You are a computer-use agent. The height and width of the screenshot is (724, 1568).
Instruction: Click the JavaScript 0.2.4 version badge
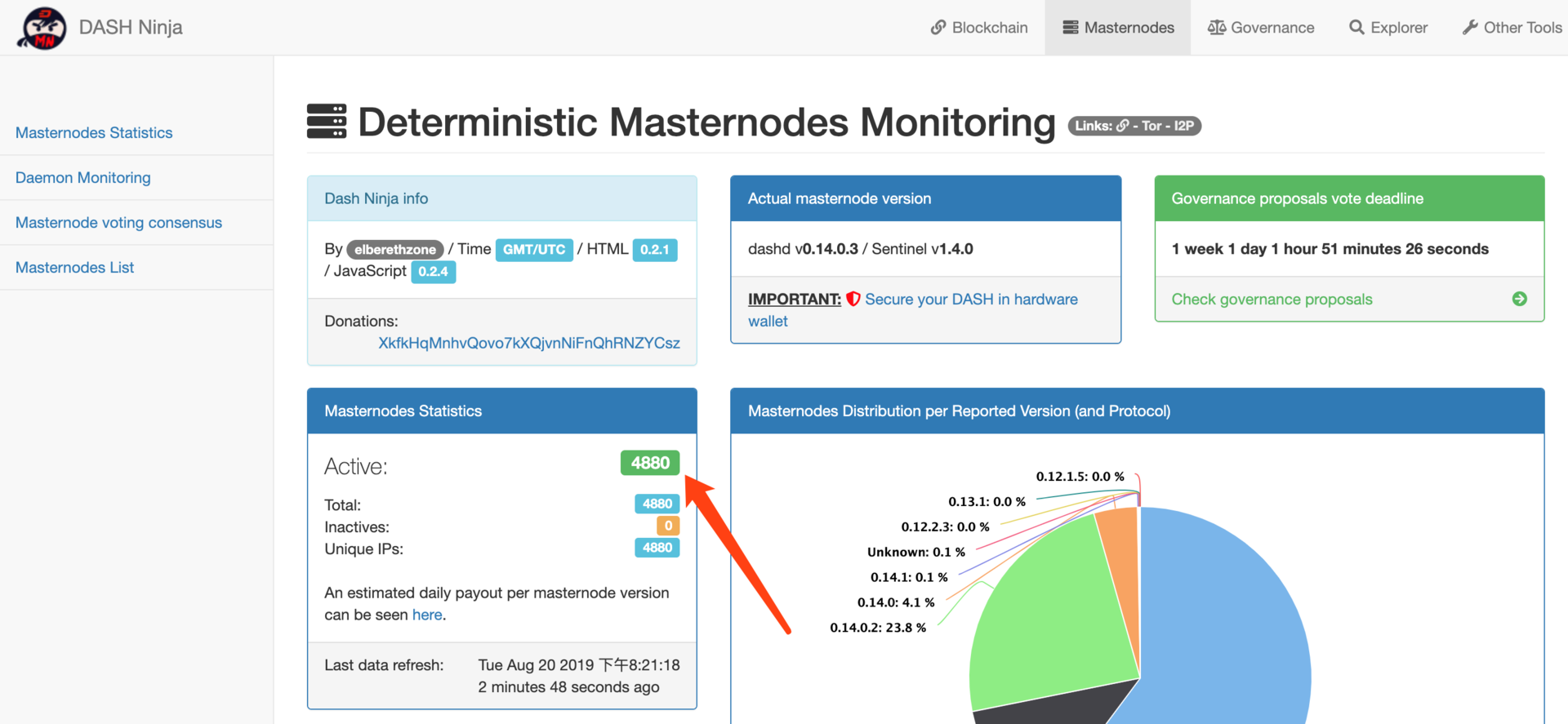(x=433, y=271)
